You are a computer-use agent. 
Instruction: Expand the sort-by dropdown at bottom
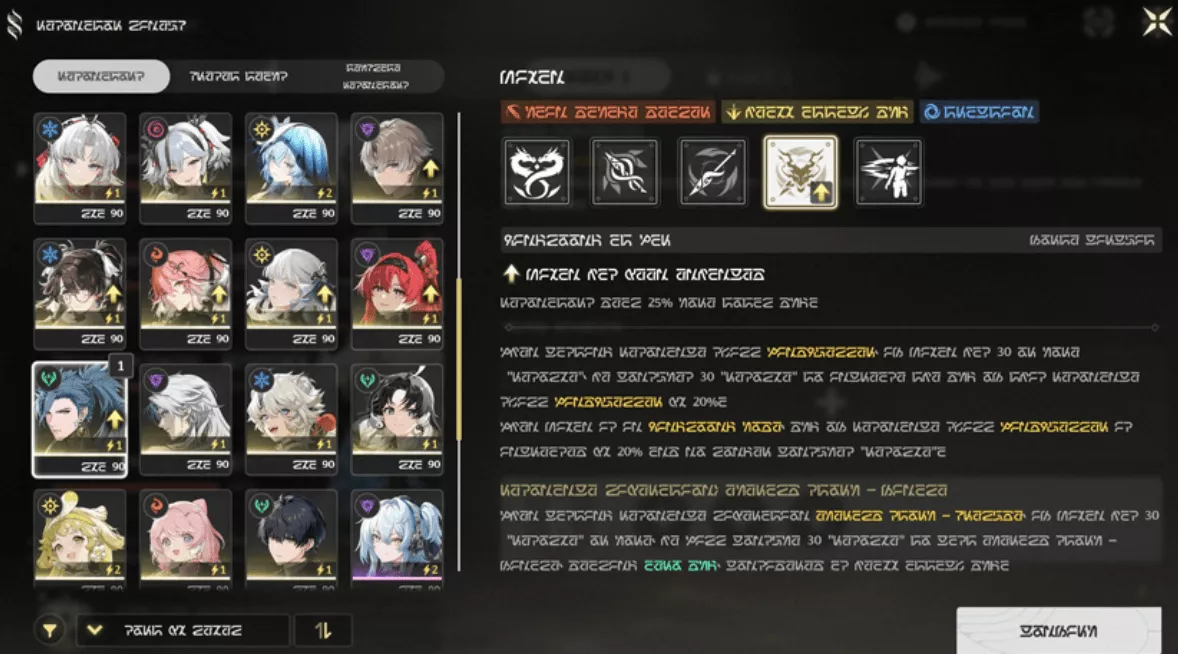183,630
